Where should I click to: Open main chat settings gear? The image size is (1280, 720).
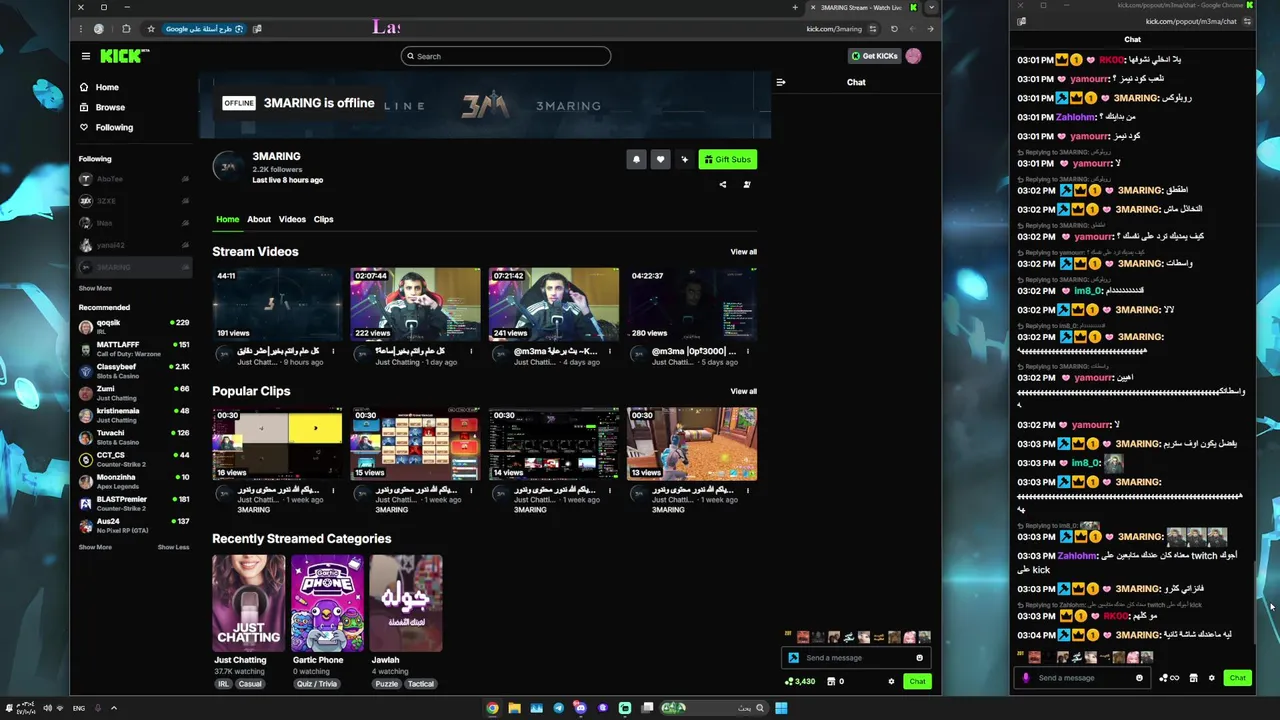[x=891, y=681]
